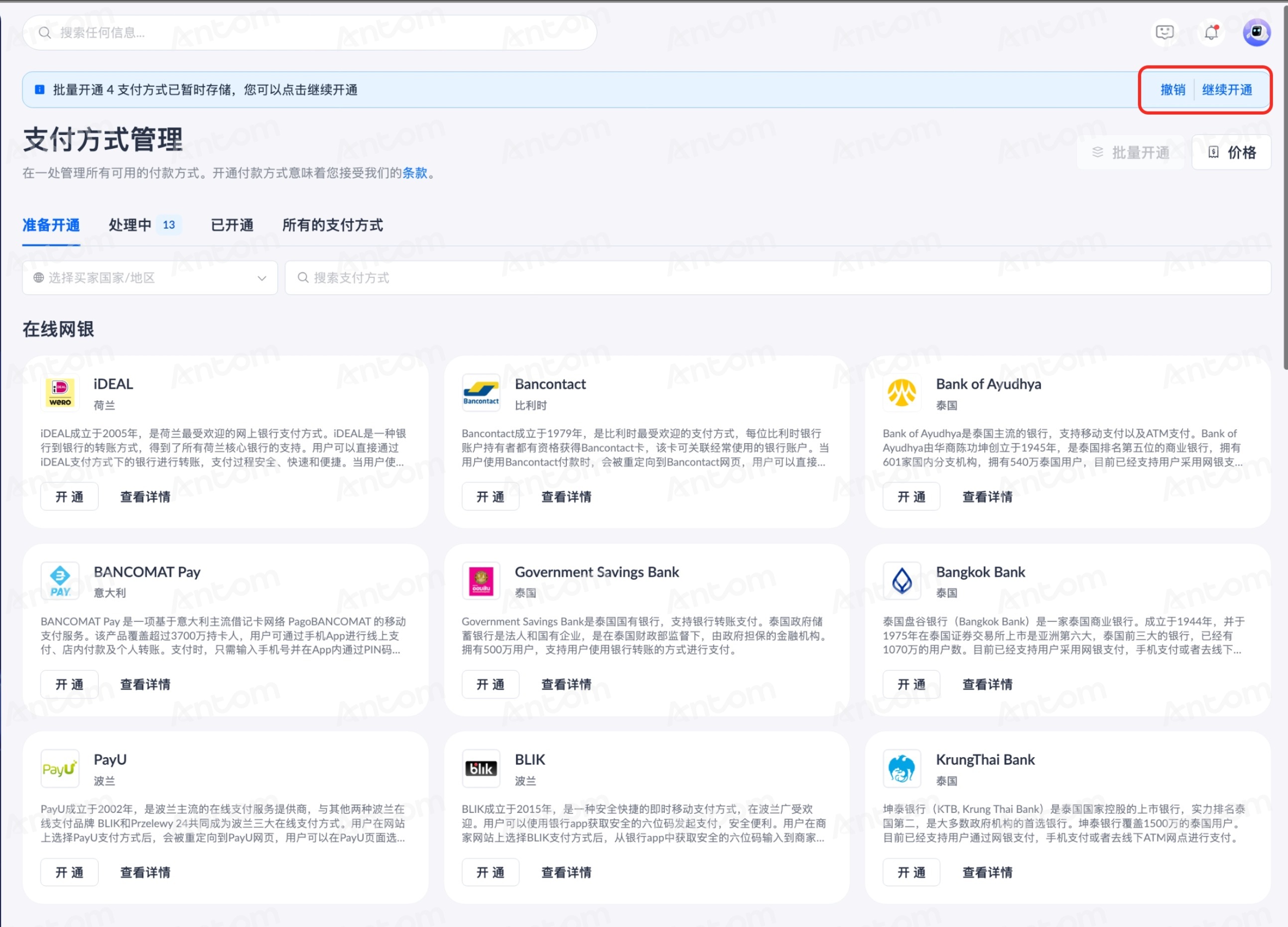Click 开通 for iDEAL

(x=69, y=497)
